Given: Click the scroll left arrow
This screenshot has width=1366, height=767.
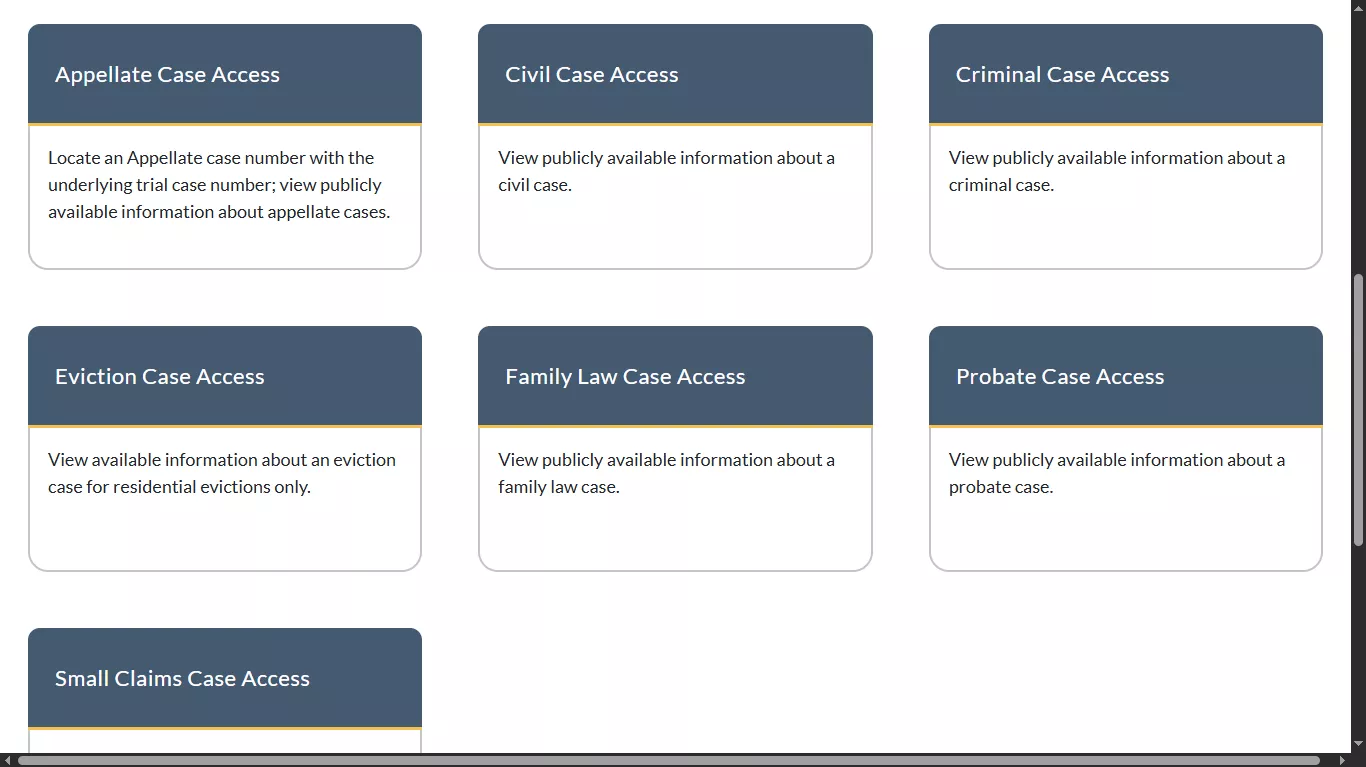Looking at the screenshot, I should (7, 759).
